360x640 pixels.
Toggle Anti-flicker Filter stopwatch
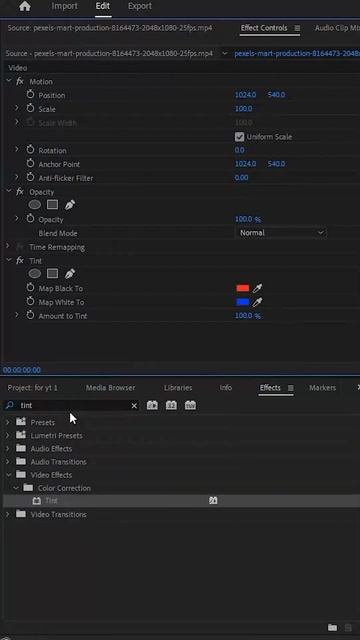point(30,178)
